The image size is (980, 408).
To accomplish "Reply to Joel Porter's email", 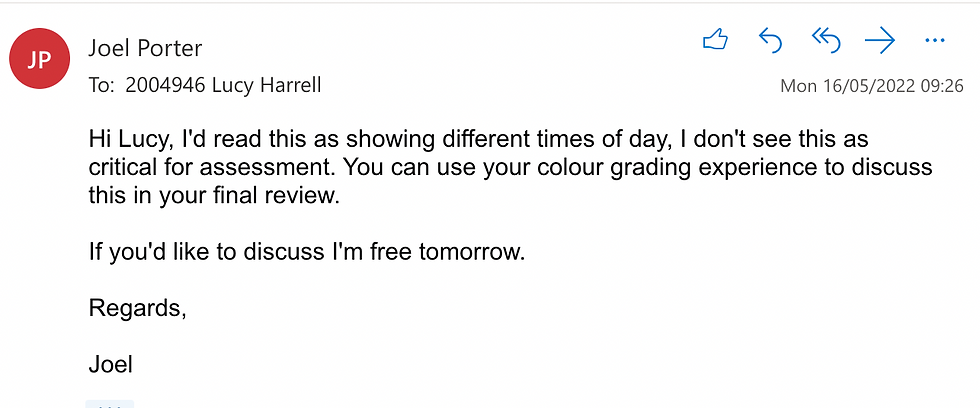I will (x=771, y=41).
